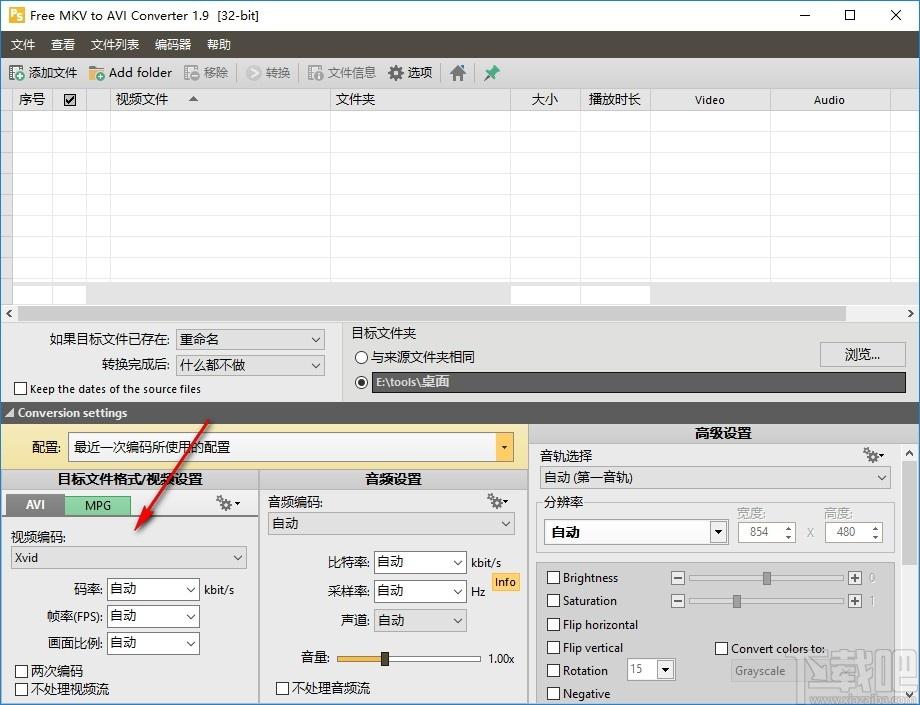The image size is (920, 705).
Task: Toggle do-not-process-audio-stream checkbox
Action: point(282,688)
